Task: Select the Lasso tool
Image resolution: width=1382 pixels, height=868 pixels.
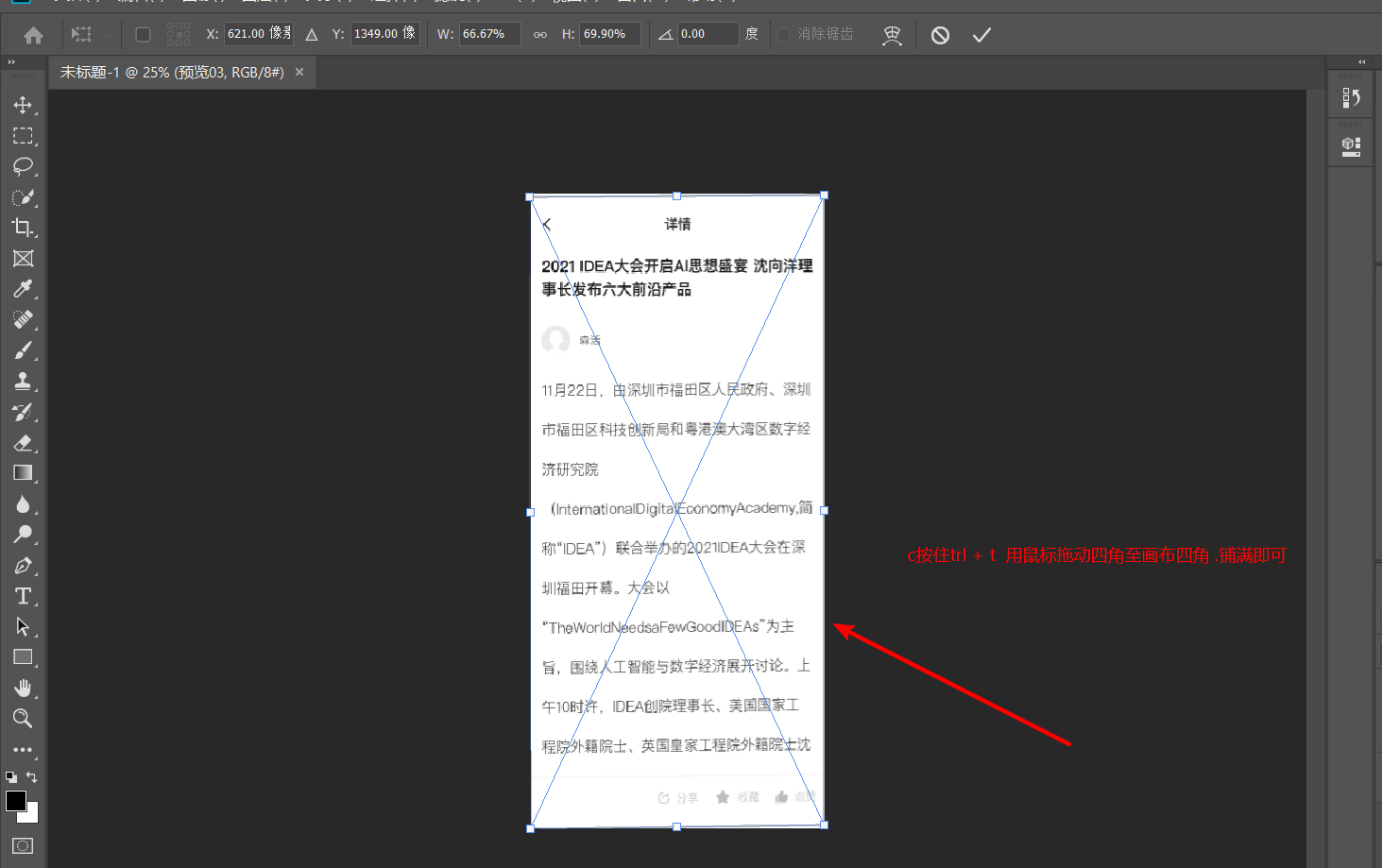Action: pyautogui.click(x=23, y=166)
